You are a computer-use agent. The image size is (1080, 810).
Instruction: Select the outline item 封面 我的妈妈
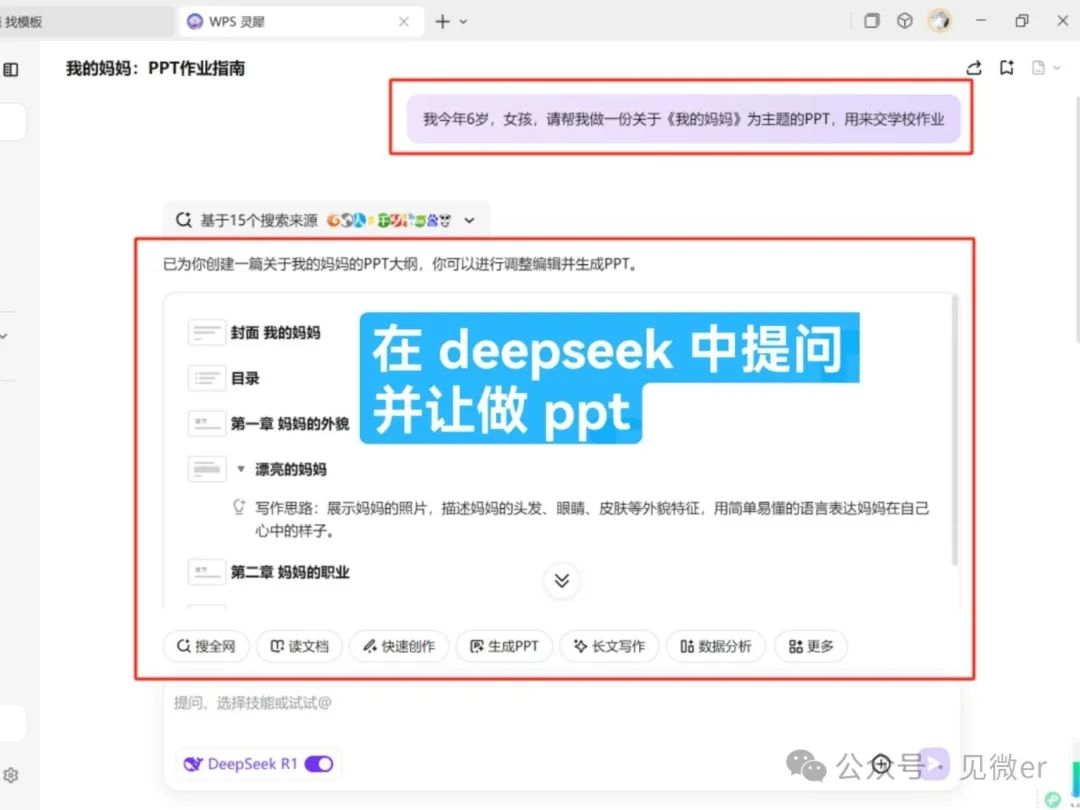click(x=276, y=333)
